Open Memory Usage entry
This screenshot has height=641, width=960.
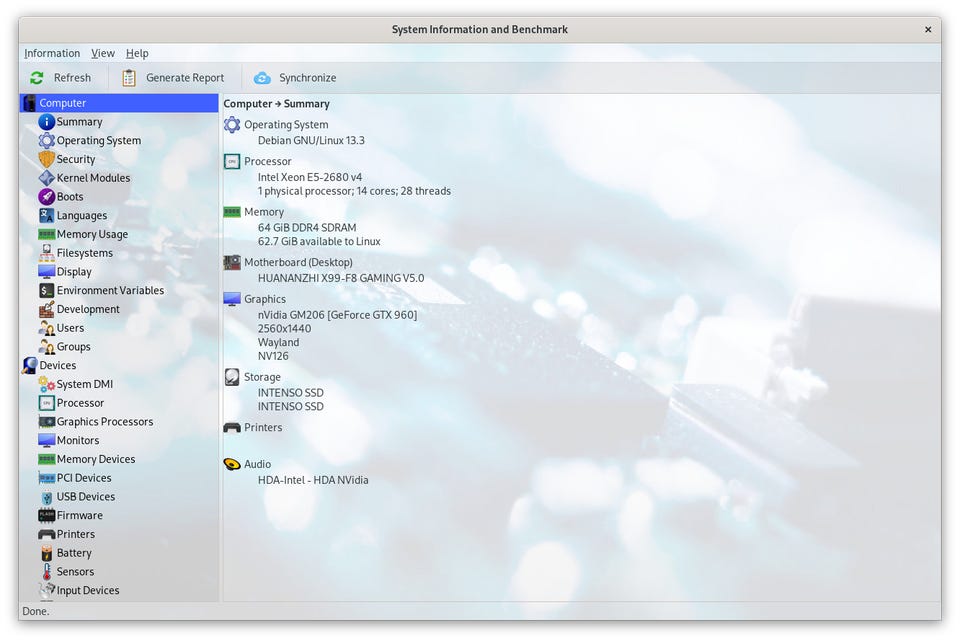pyautogui.click(x=92, y=234)
